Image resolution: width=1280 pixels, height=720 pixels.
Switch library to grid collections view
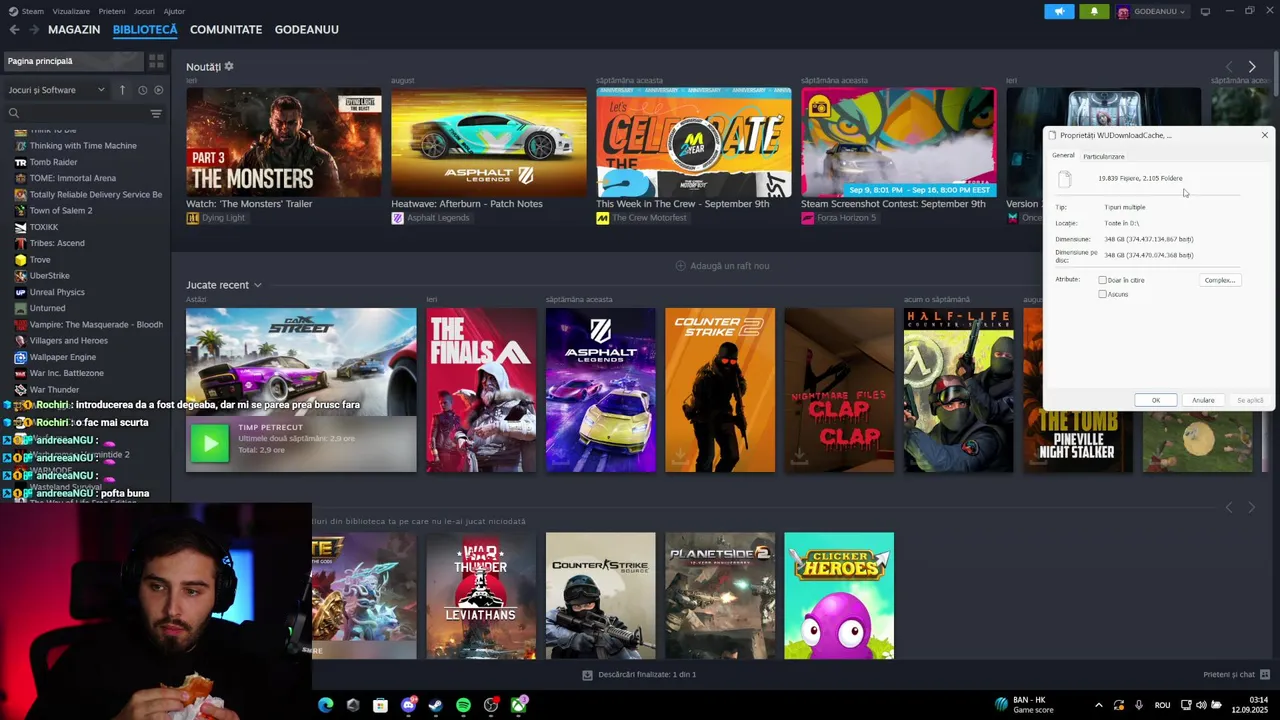pos(156,61)
